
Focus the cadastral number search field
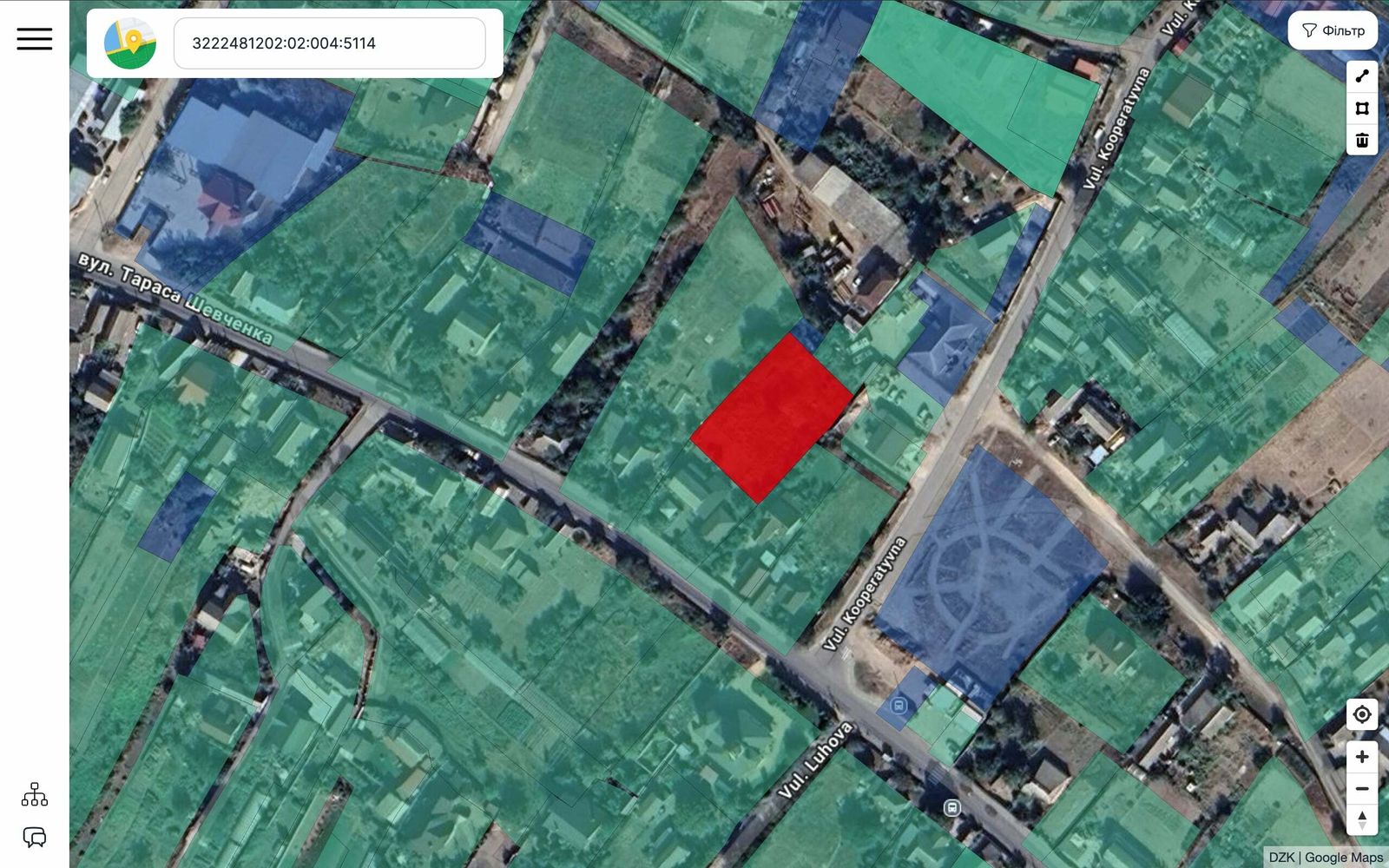coord(330,43)
